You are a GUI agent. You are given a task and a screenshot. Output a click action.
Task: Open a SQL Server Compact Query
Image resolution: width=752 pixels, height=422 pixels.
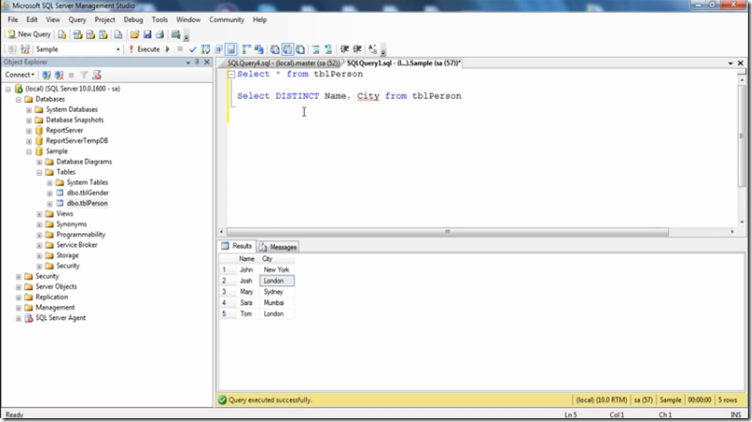(x=118, y=35)
